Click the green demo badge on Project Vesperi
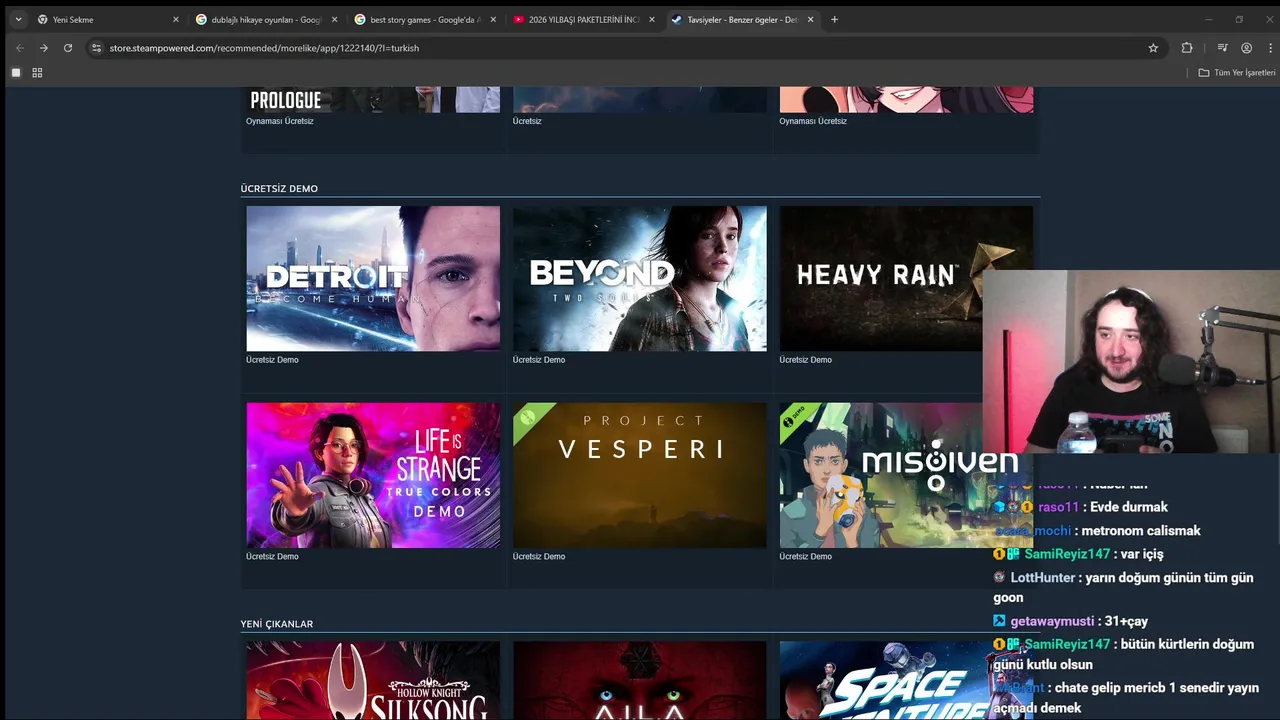Screen dimensions: 1280x720 point(528,417)
